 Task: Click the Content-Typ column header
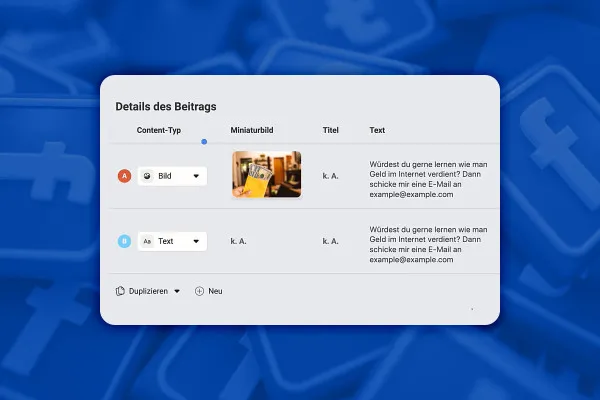coord(159,130)
